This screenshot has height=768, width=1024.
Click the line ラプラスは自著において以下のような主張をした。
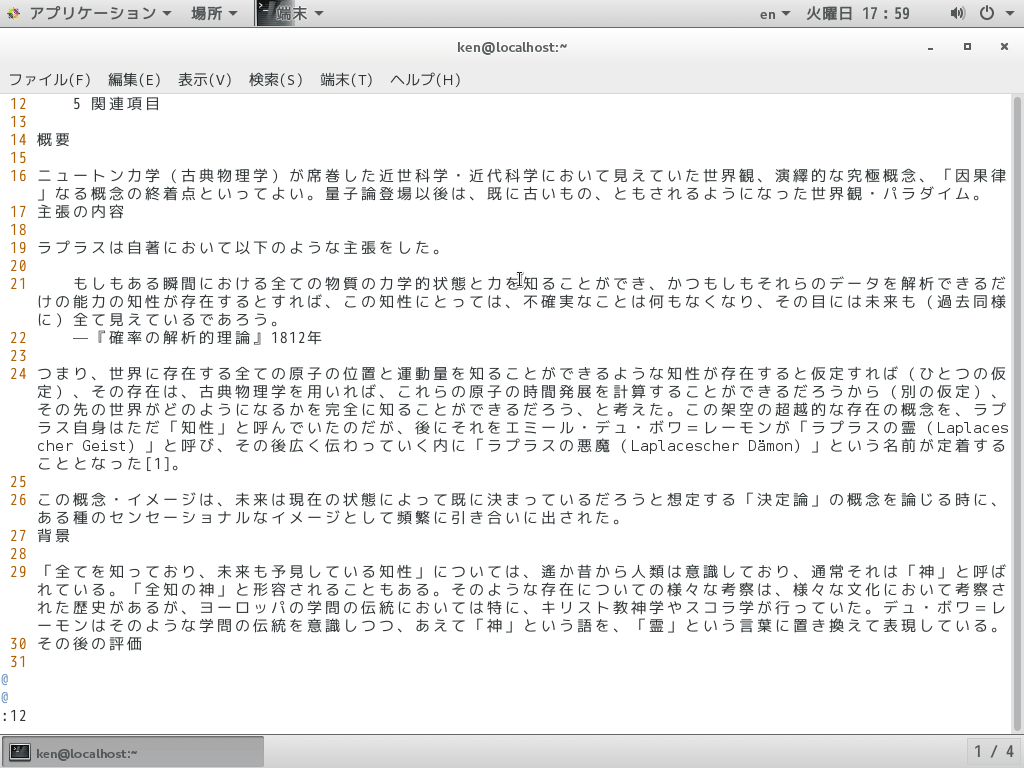[x=241, y=248]
